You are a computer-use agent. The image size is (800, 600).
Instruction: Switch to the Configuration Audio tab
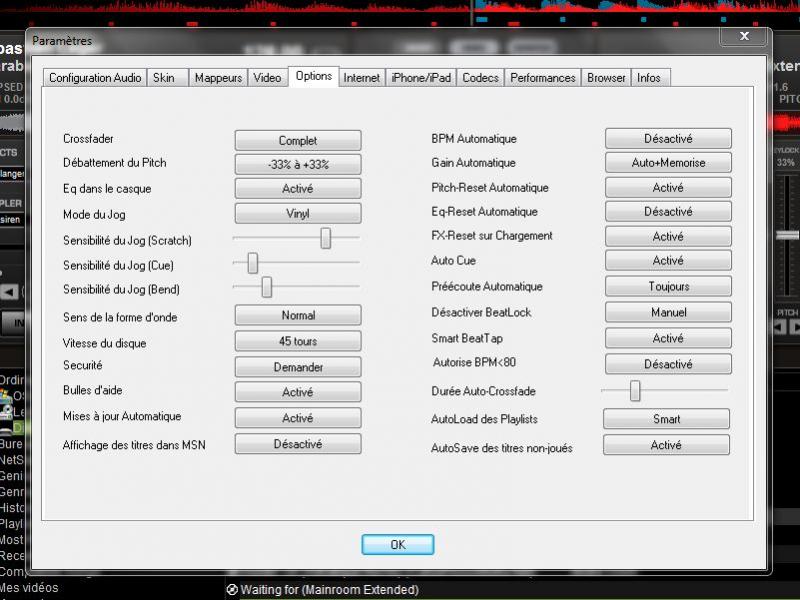[x=95, y=78]
